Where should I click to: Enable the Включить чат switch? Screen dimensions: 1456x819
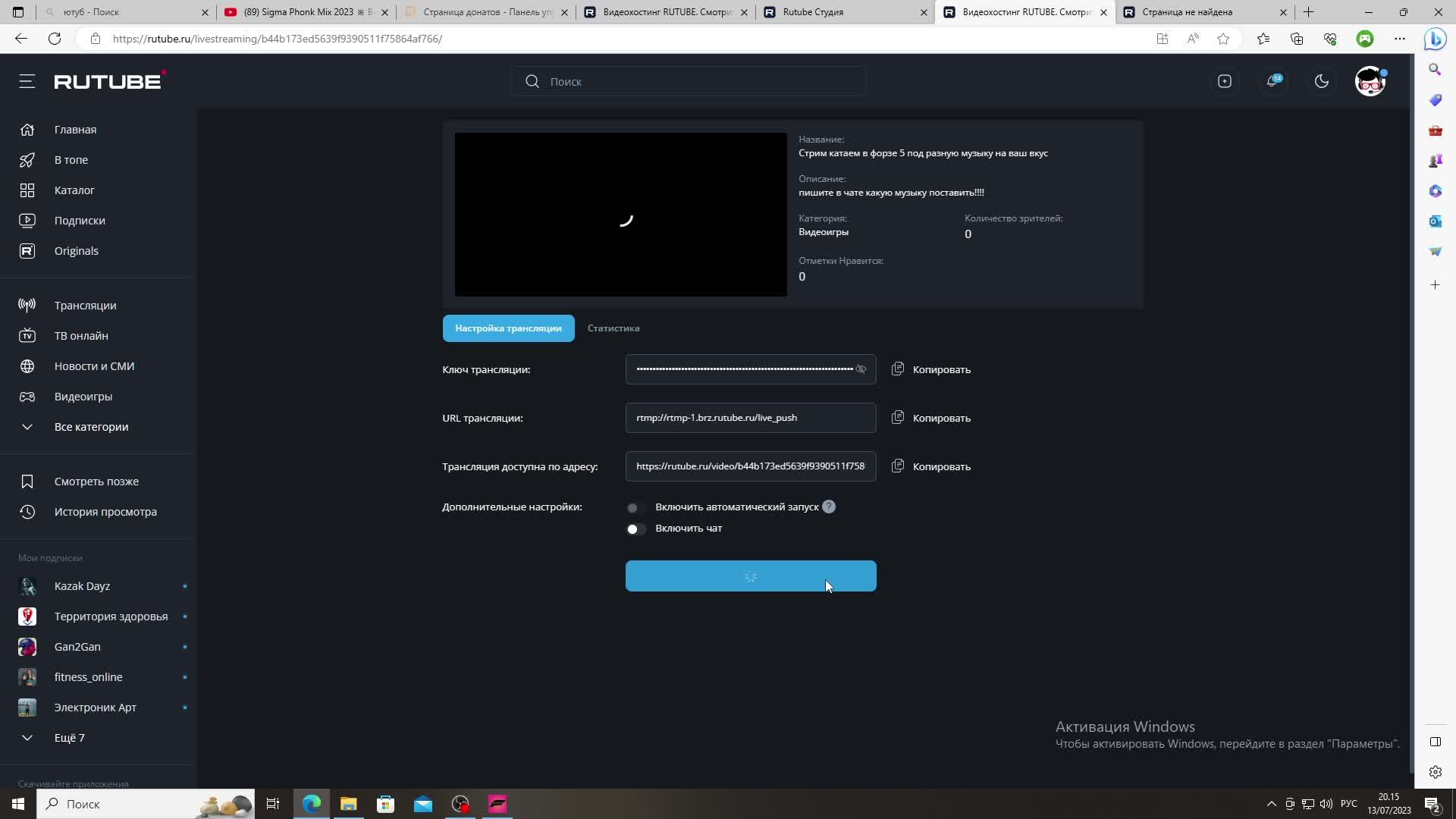(x=635, y=529)
